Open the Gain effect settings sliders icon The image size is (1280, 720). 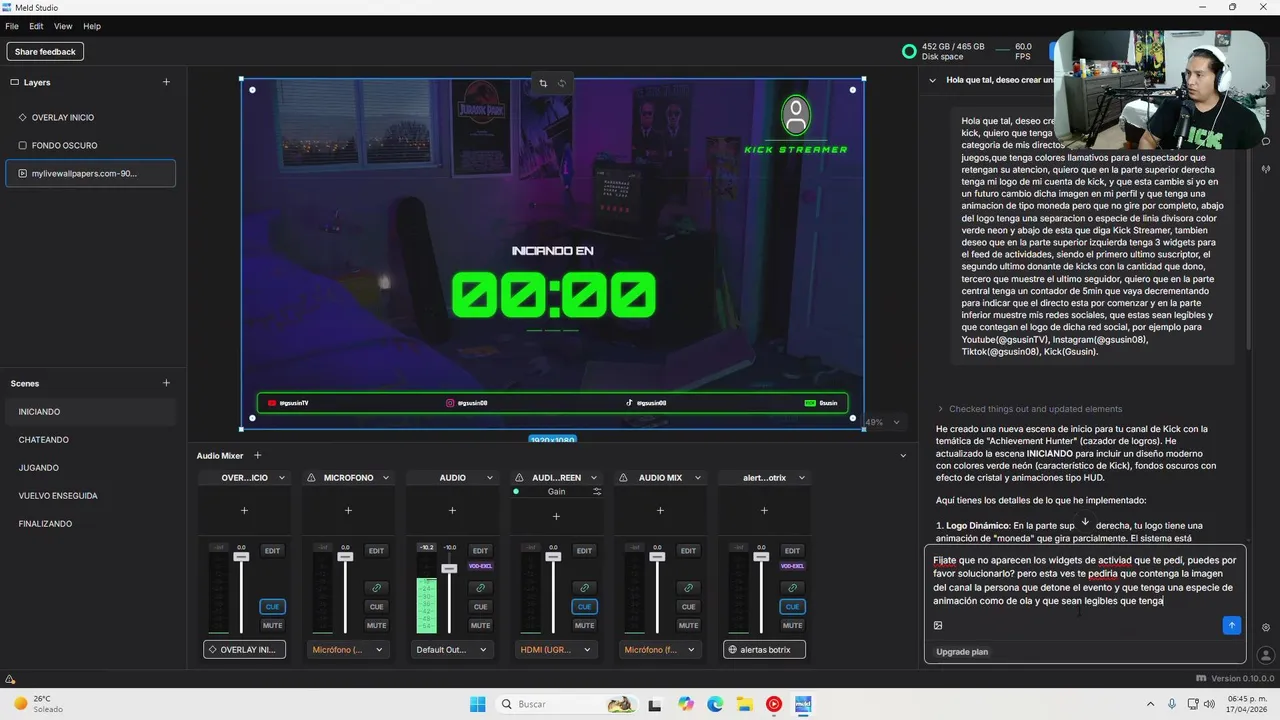click(x=597, y=491)
